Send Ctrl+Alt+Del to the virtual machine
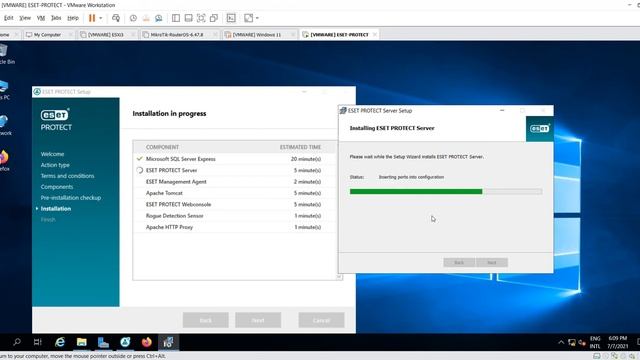The height and width of the screenshot is (360, 640). (116, 18)
